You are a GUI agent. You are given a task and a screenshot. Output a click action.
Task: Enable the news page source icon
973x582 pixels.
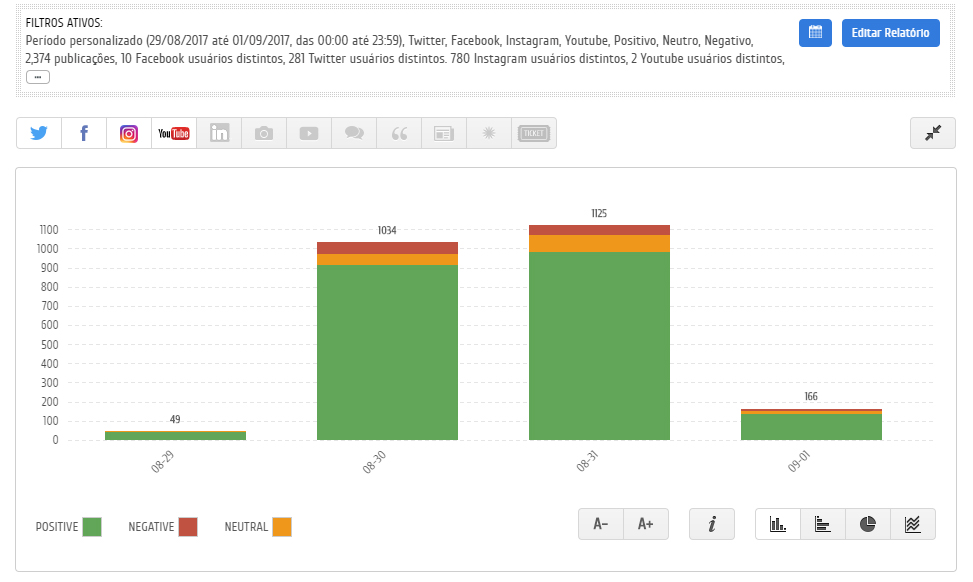coord(444,133)
